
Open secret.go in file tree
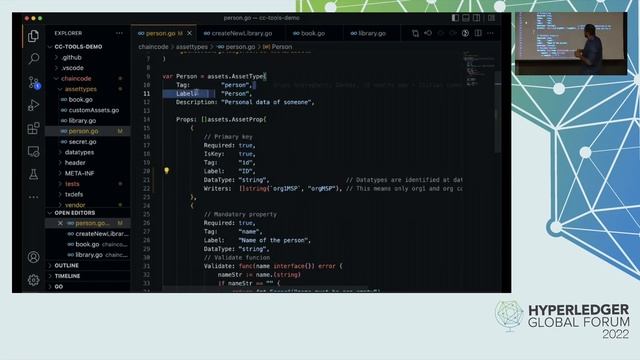click(82, 142)
